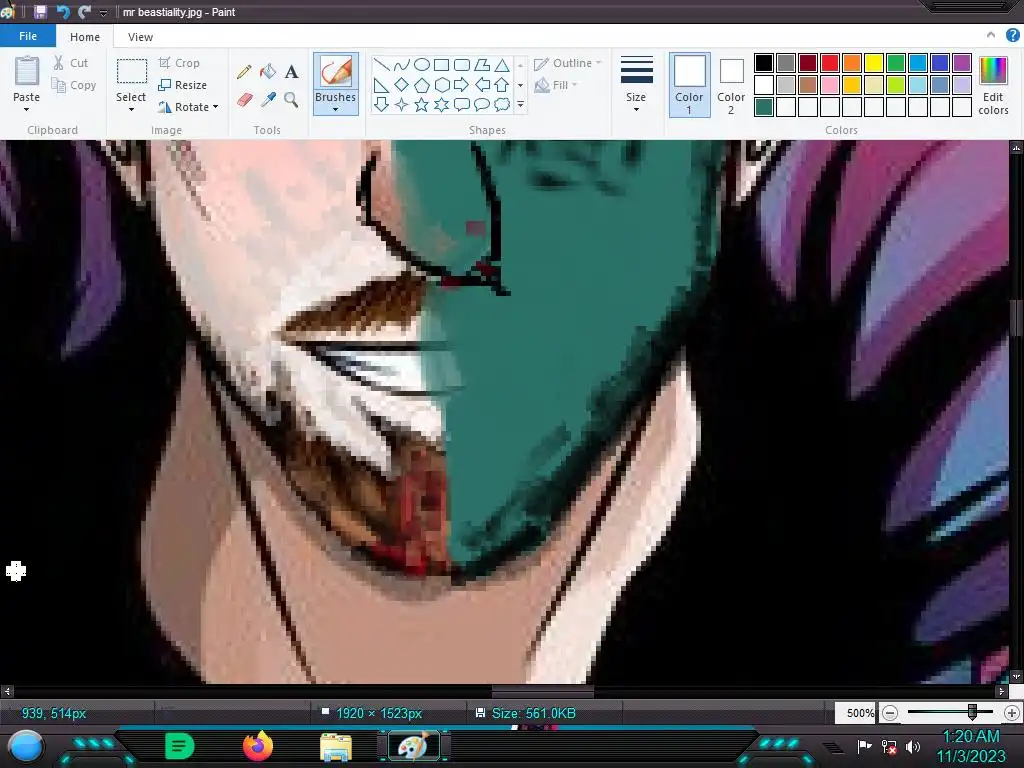Select the Fill with color bucket tool
Viewport: 1024px width, 768px height.
tap(268, 71)
